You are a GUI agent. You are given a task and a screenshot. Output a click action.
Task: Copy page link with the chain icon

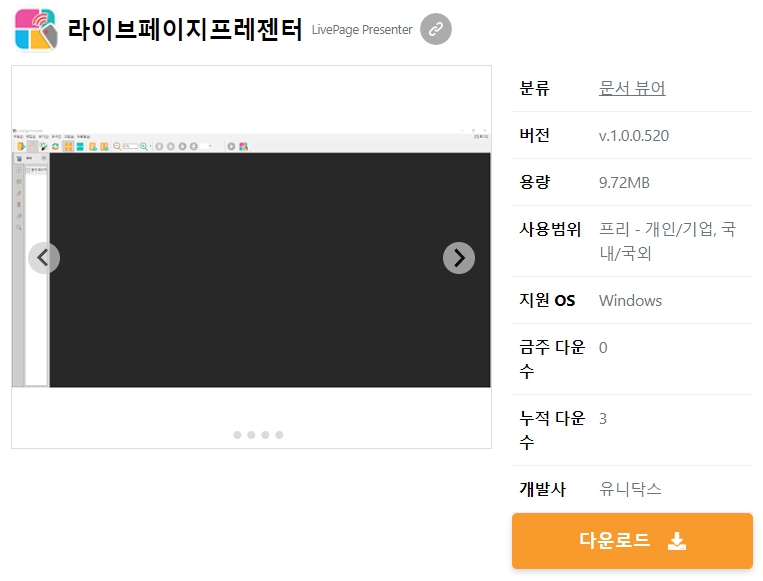pyautogui.click(x=436, y=29)
